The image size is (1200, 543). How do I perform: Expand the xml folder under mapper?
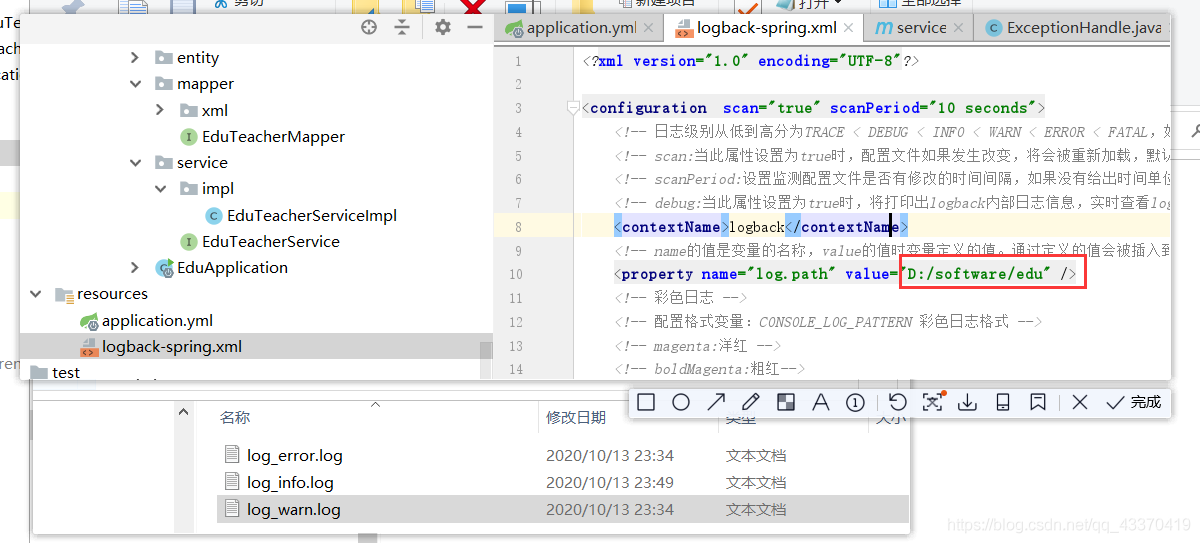pyautogui.click(x=160, y=110)
